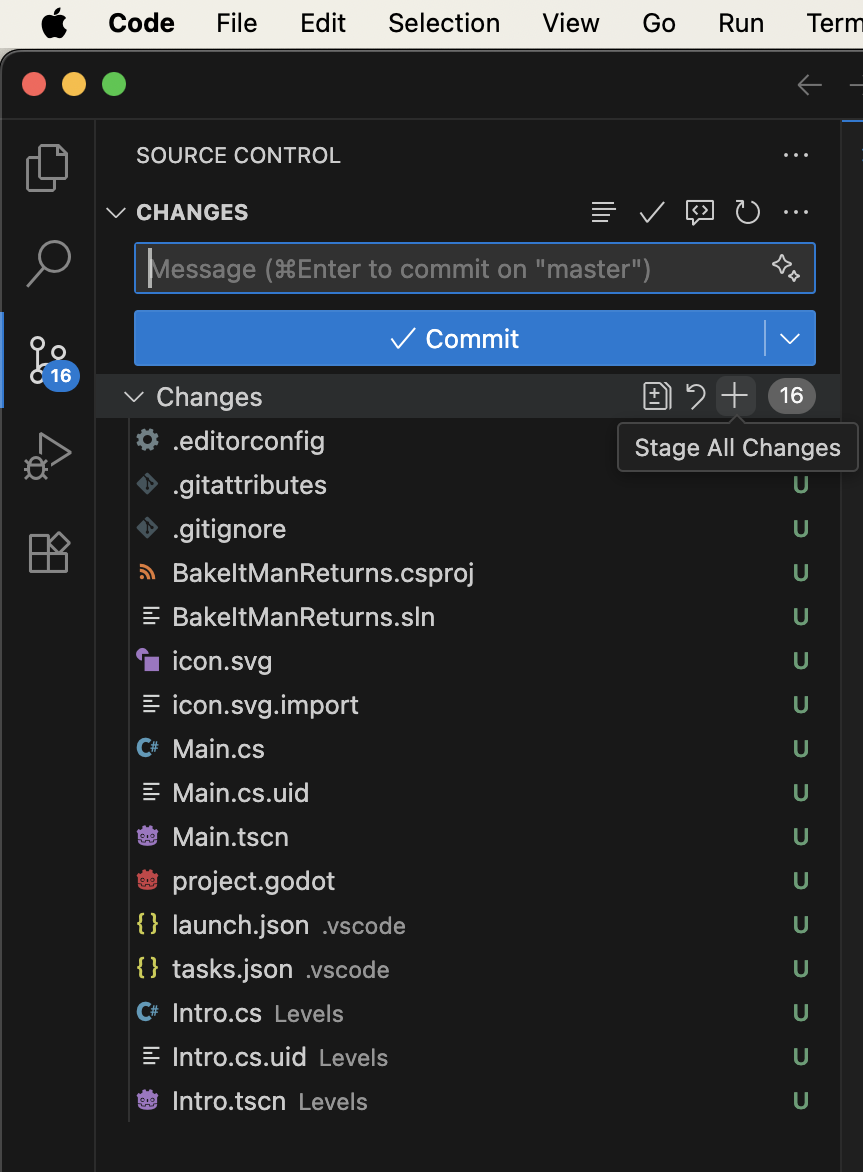Screen dimensions: 863x1172
Task: Generate commit message with sparkle icon
Action: click(786, 268)
